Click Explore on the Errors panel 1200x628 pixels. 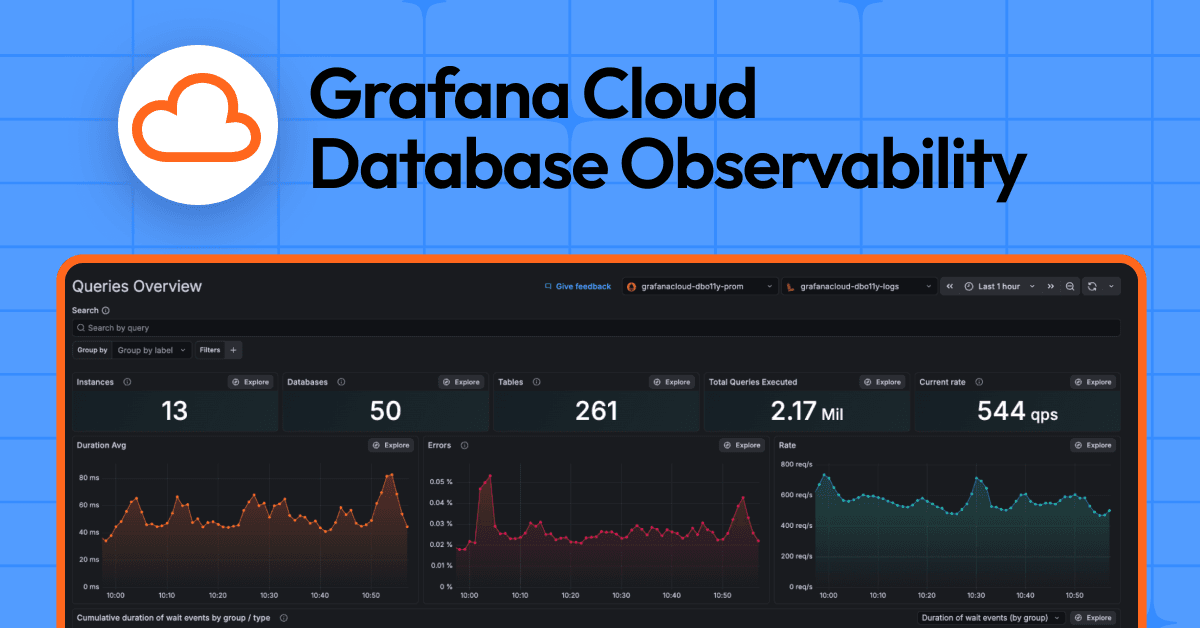pos(741,445)
